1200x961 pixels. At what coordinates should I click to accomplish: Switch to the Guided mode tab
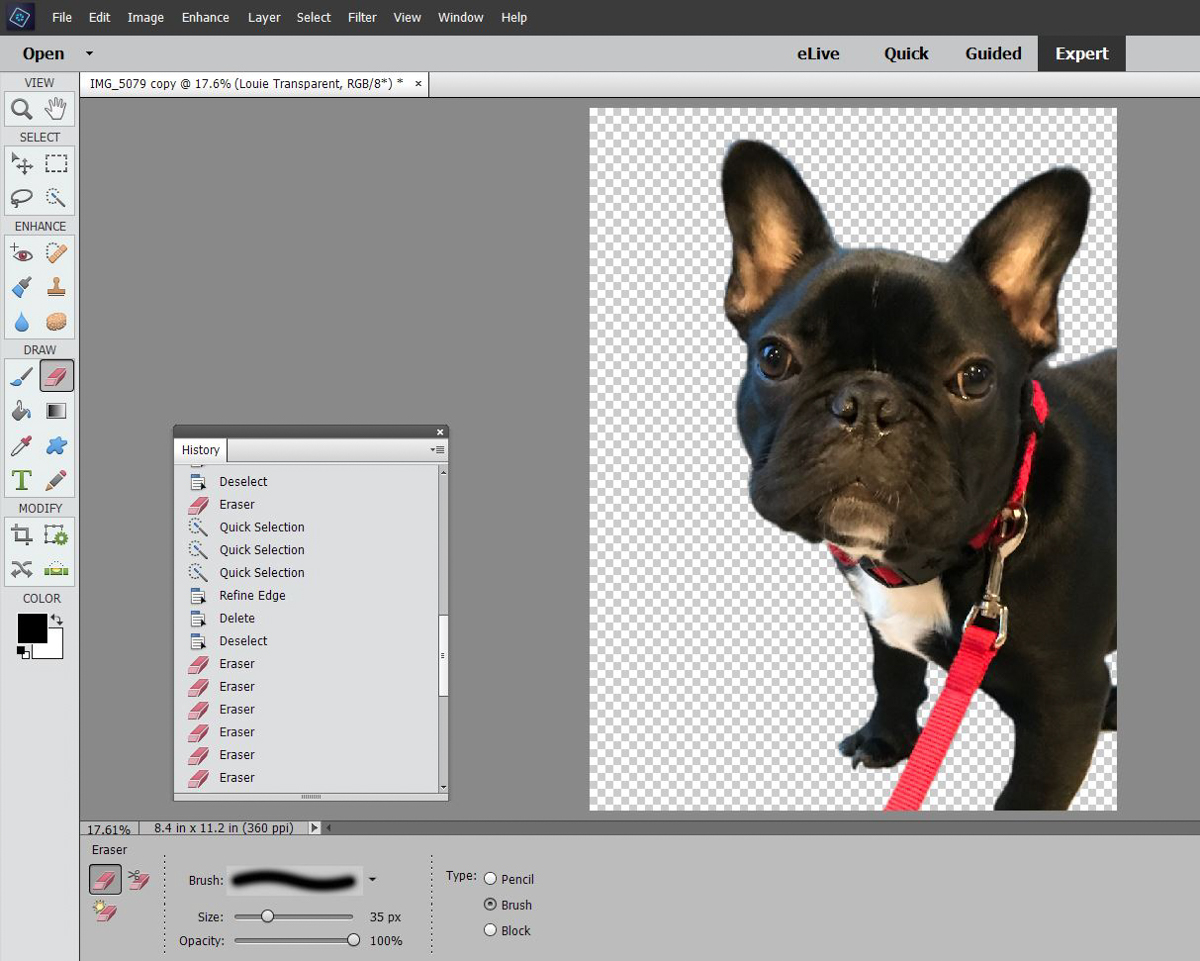993,54
